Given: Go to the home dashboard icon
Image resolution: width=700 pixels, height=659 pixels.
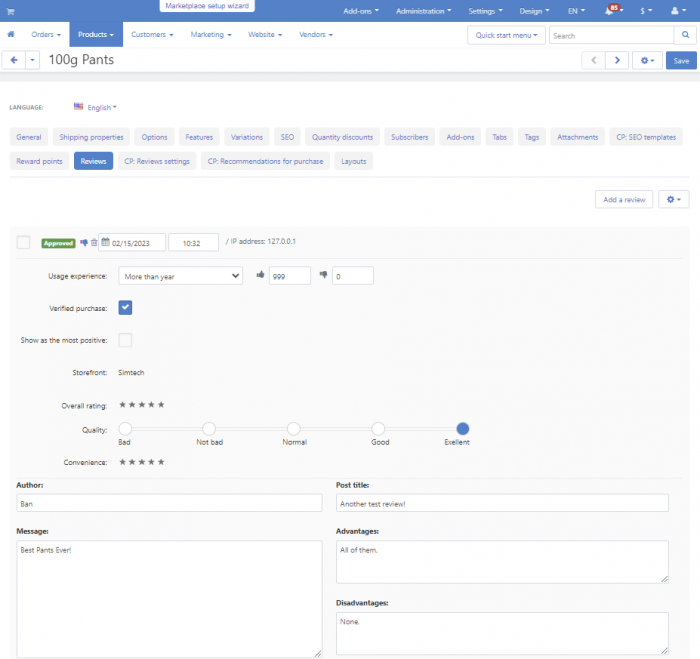Looking at the screenshot, I should pos(11,34).
